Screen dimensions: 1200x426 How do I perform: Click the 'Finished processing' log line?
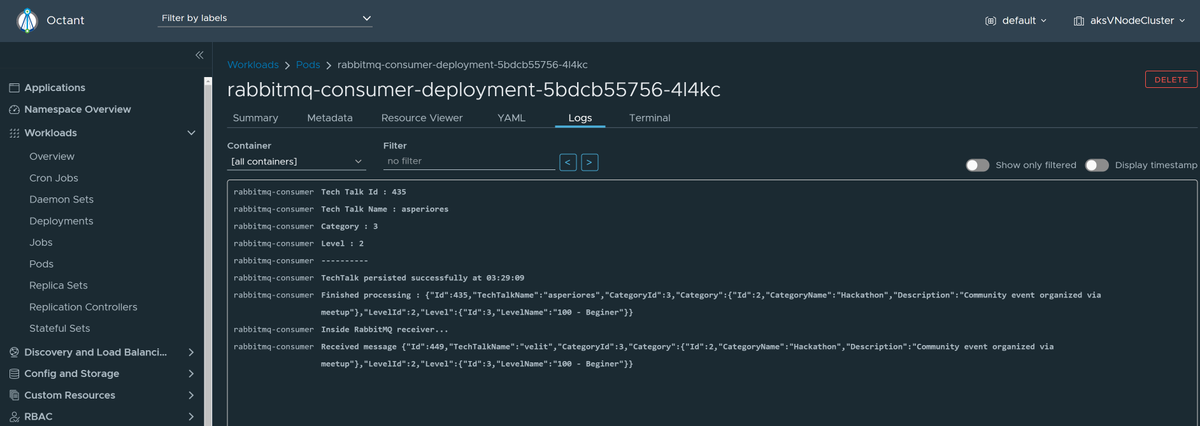tap(711, 304)
